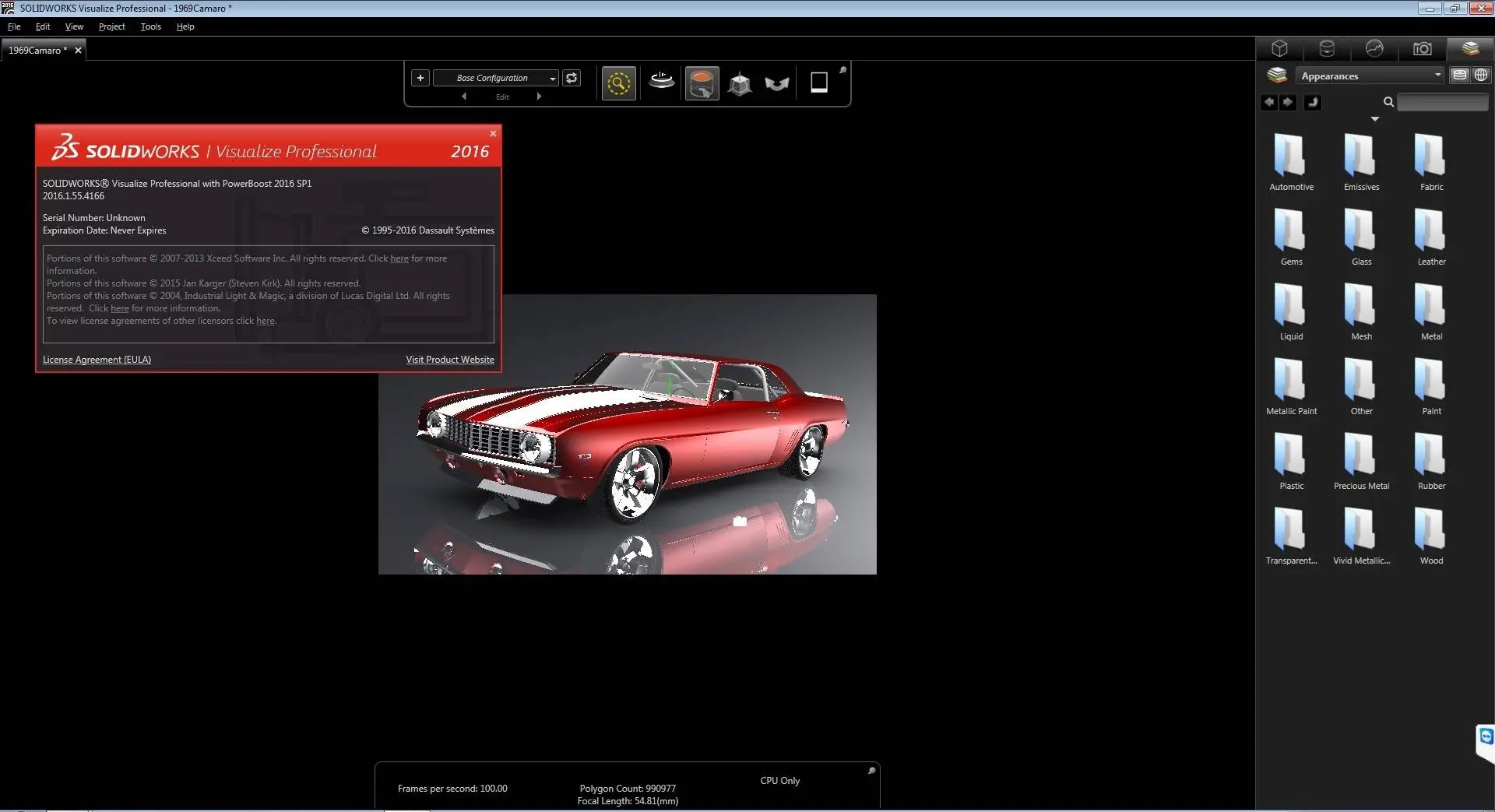1495x812 pixels.
Task: Open the Models cube tab icon
Action: 1279,48
